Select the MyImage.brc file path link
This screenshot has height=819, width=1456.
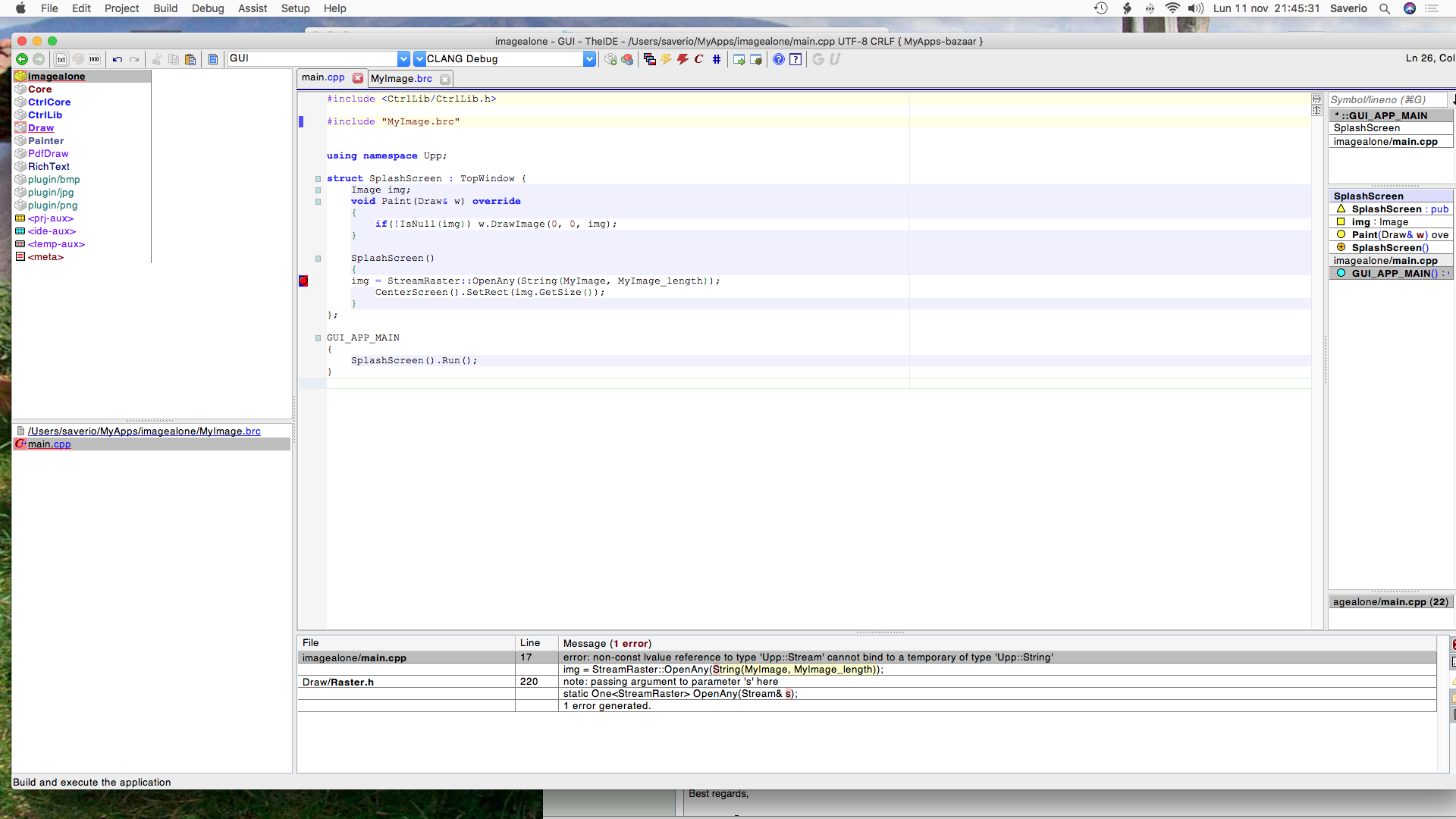coord(144,431)
